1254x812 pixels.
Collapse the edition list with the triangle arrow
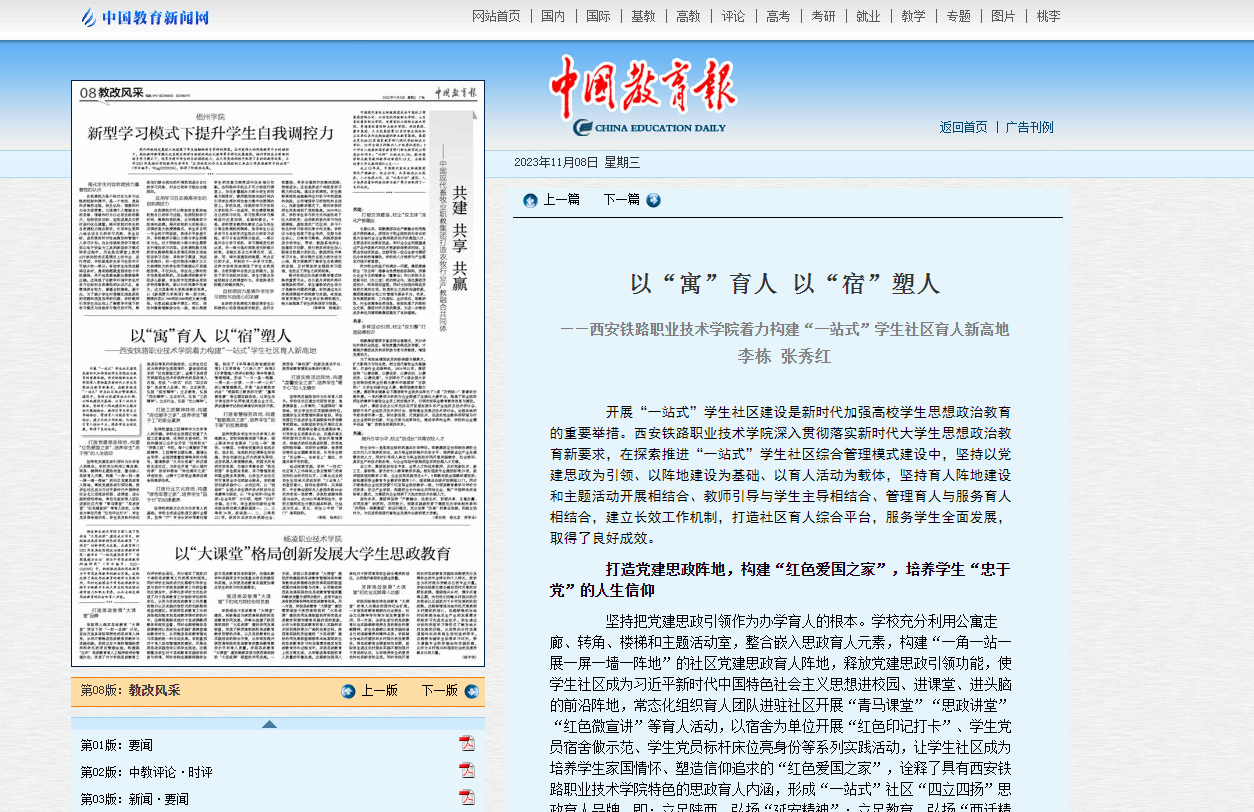[x=269, y=724]
